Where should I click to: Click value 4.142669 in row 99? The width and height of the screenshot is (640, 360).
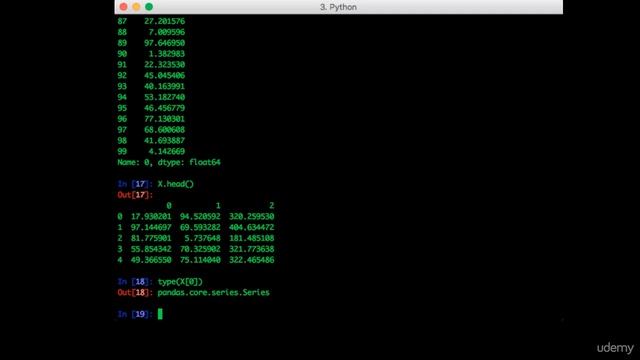point(167,151)
